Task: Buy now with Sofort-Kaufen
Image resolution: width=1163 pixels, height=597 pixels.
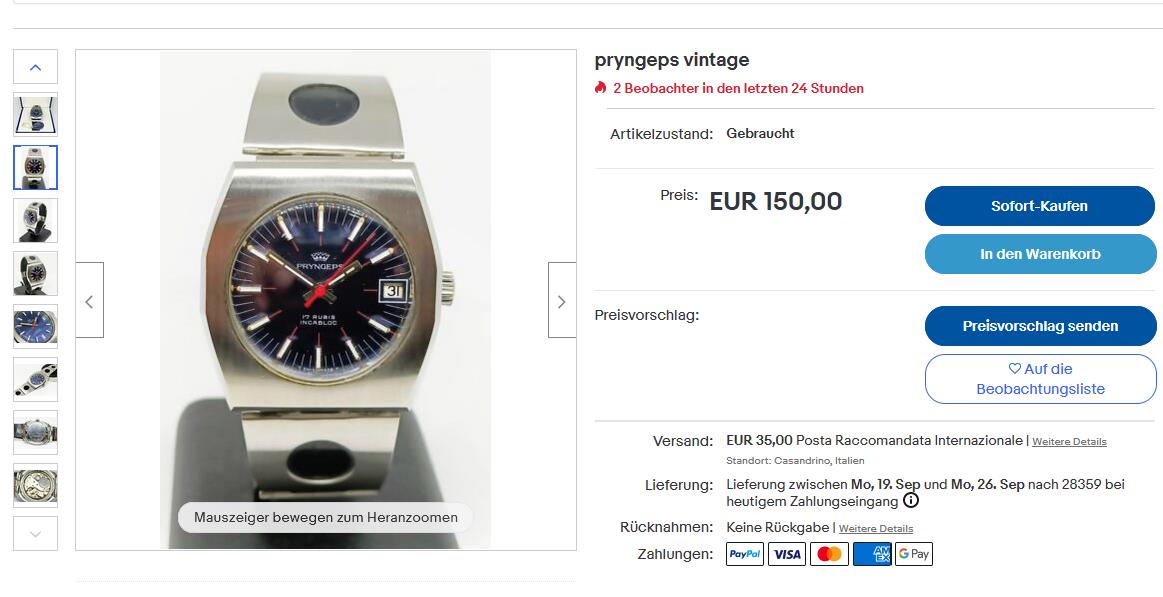Action: pos(1039,206)
